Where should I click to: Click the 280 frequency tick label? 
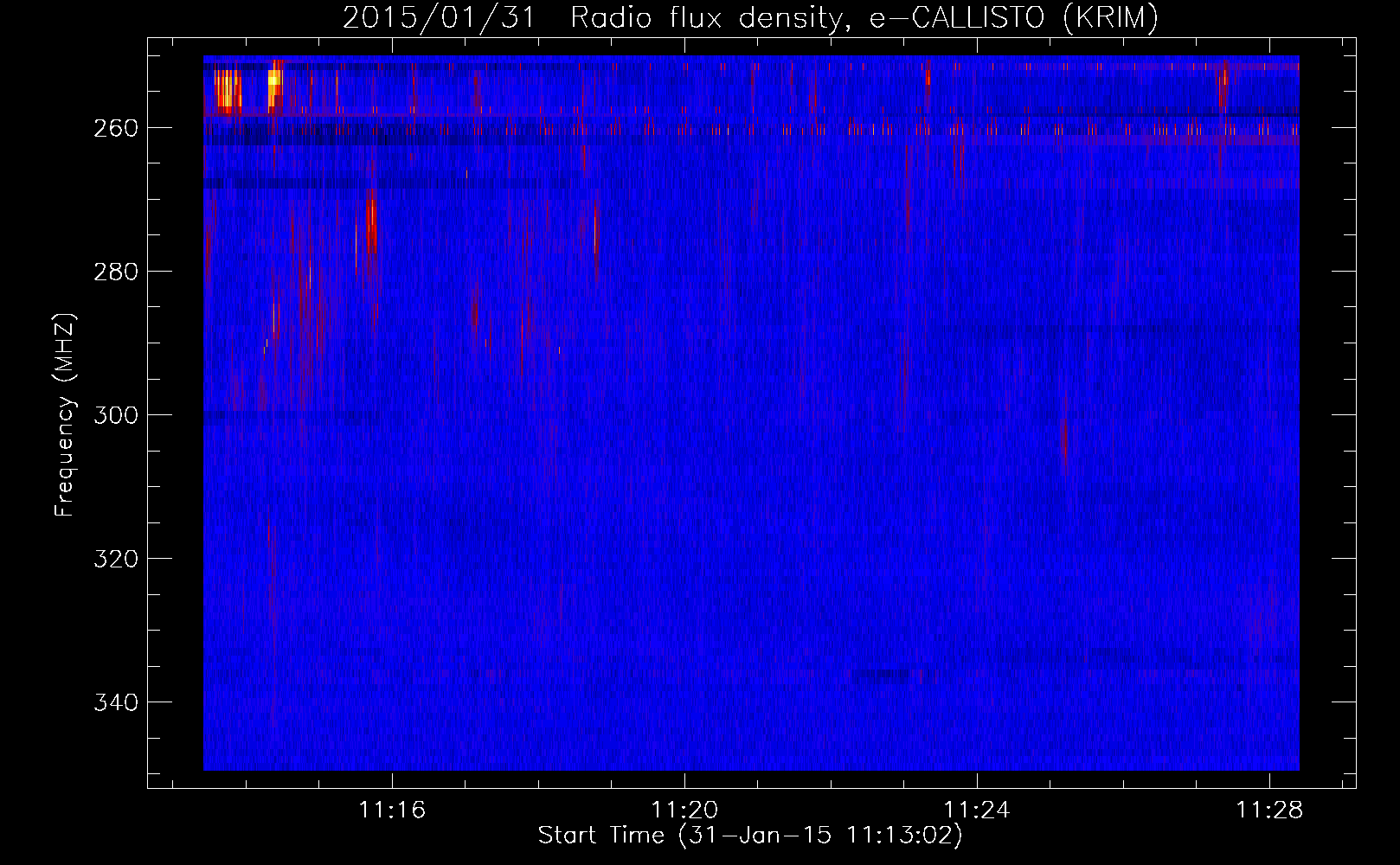coord(116,272)
